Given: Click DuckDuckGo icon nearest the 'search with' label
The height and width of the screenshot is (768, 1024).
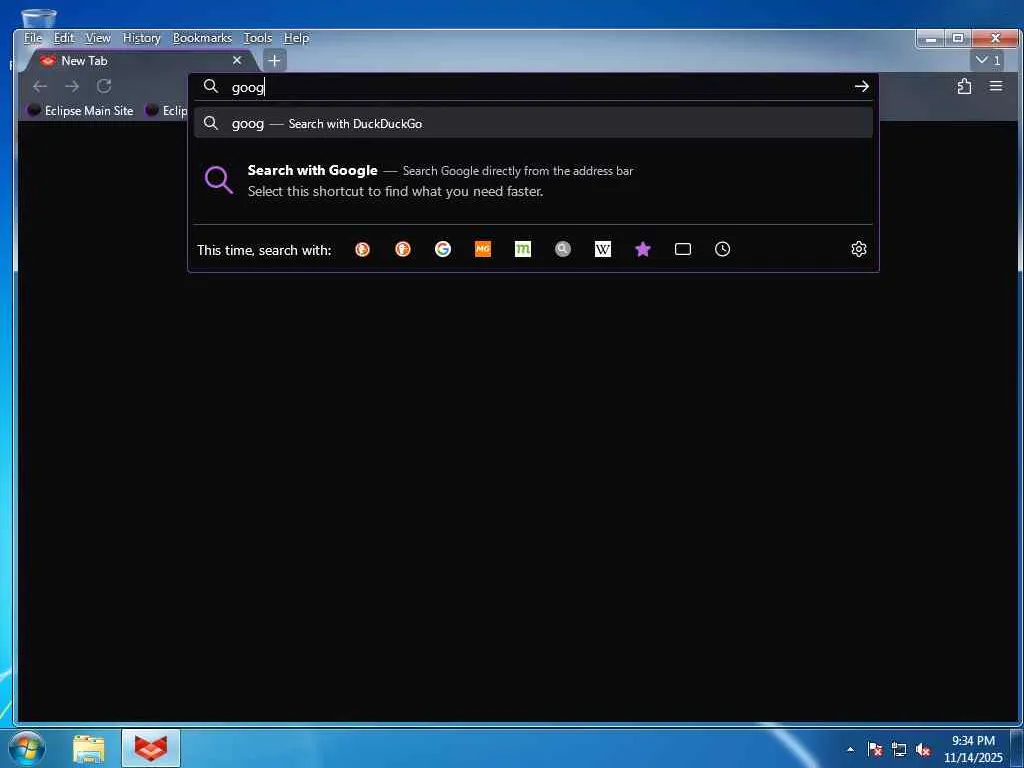Looking at the screenshot, I should pyautogui.click(x=362, y=249).
